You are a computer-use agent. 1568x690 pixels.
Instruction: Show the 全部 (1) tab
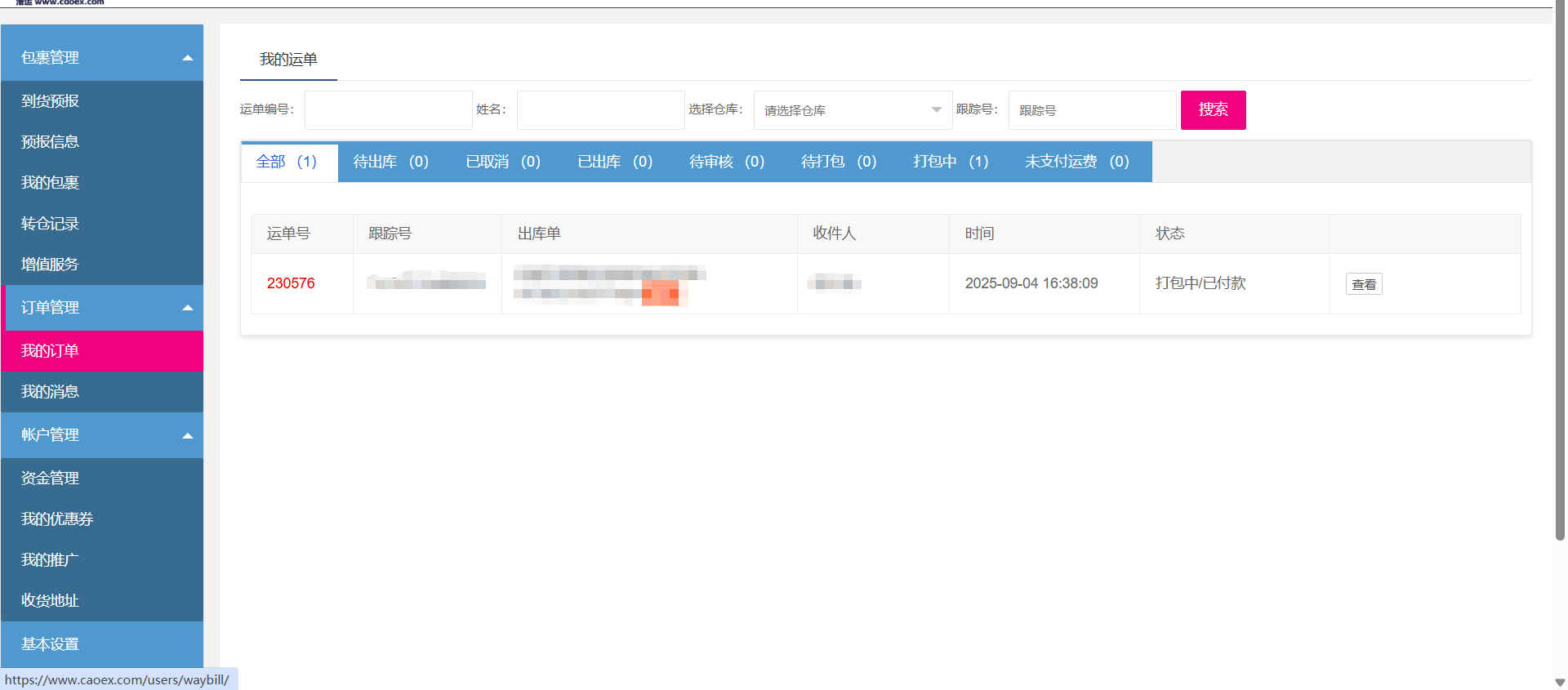[287, 162]
